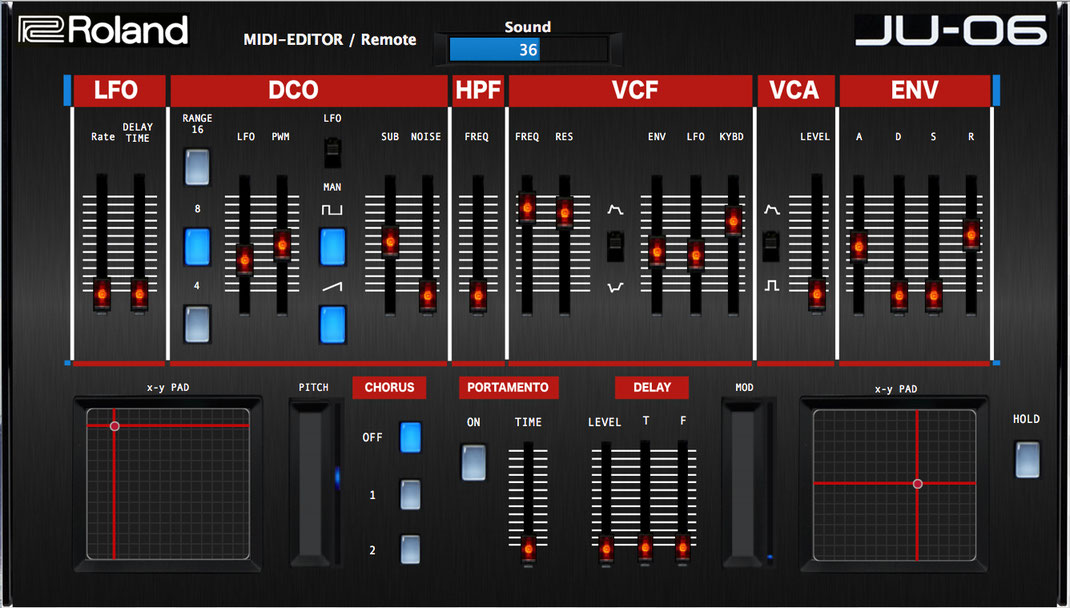Click the DELAY label
The width and height of the screenshot is (1070, 608).
coord(652,388)
